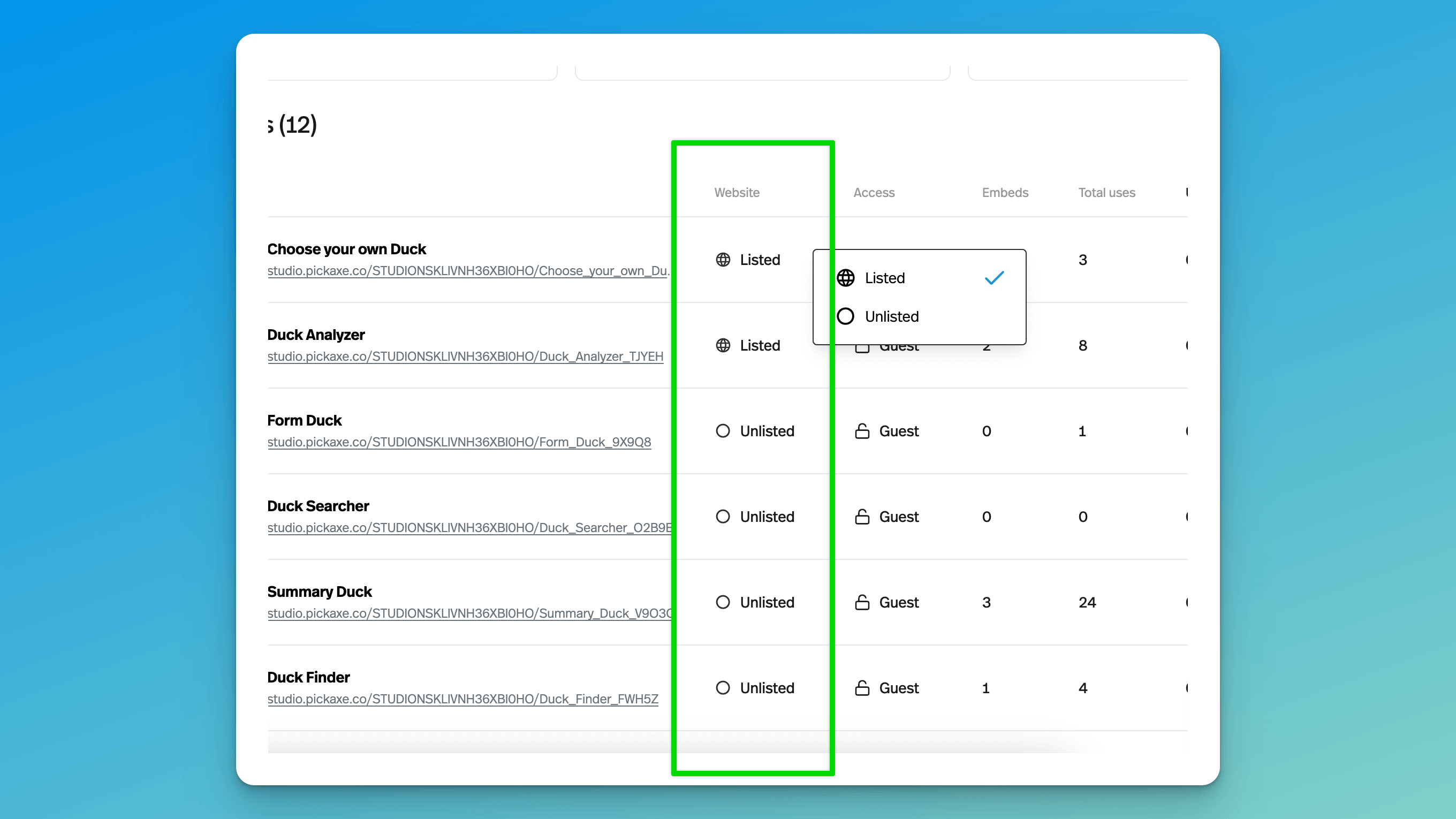Click unlock icon in Summary Duck row
Viewport: 1456px width, 819px height.
(862, 603)
